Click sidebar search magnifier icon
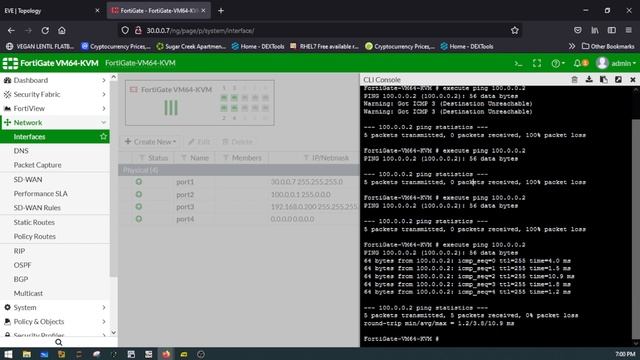Screen dimensions: 640x360 (59, 342)
